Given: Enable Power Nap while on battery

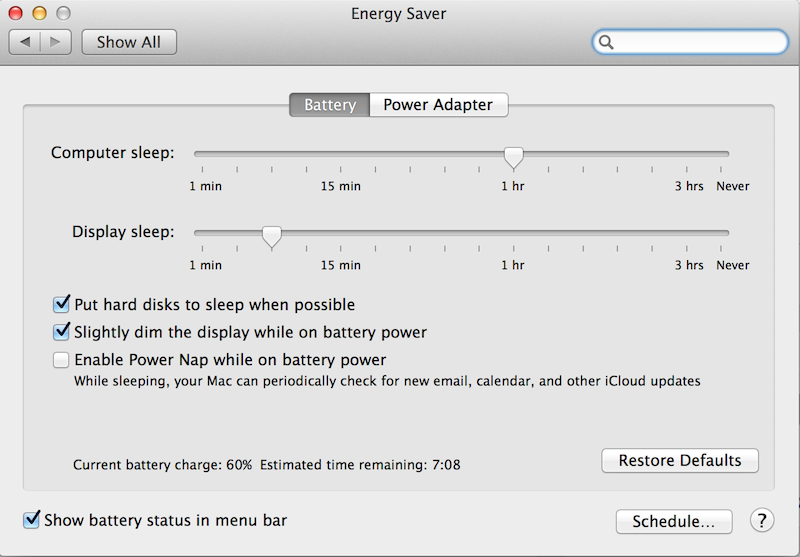Looking at the screenshot, I should [62, 360].
